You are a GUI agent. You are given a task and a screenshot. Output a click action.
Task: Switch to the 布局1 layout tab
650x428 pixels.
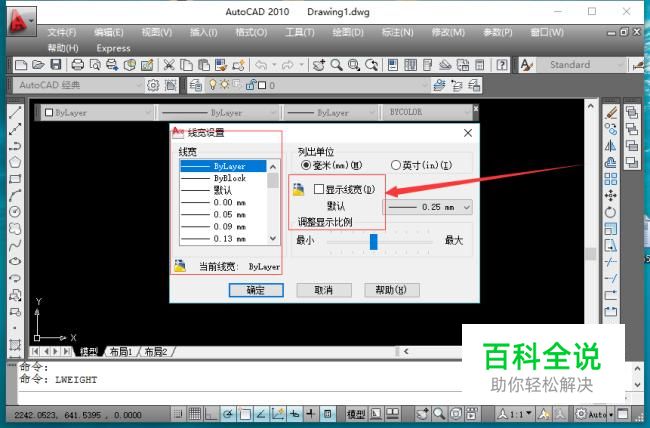pyautogui.click(x=121, y=352)
